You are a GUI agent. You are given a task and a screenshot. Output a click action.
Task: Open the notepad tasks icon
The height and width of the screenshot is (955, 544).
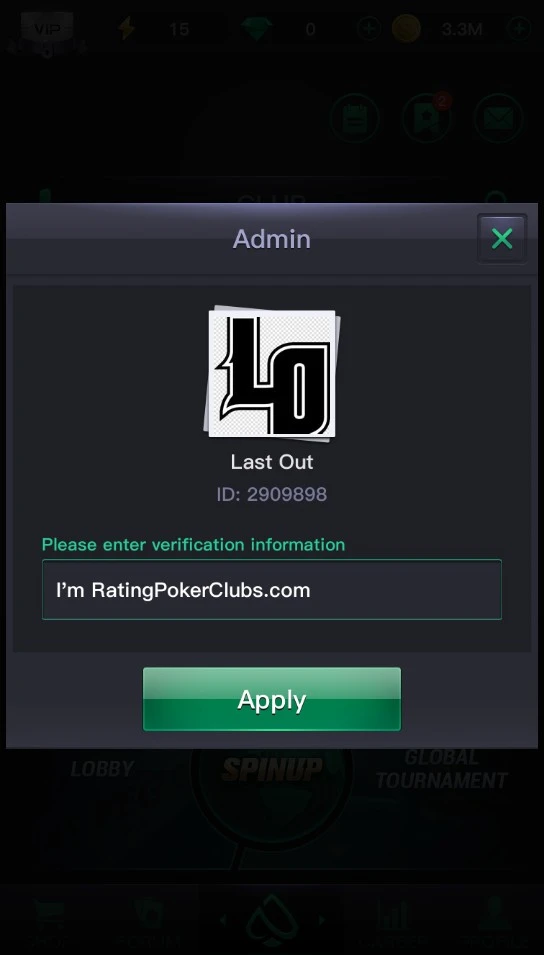pyautogui.click(x=355, y=118)
